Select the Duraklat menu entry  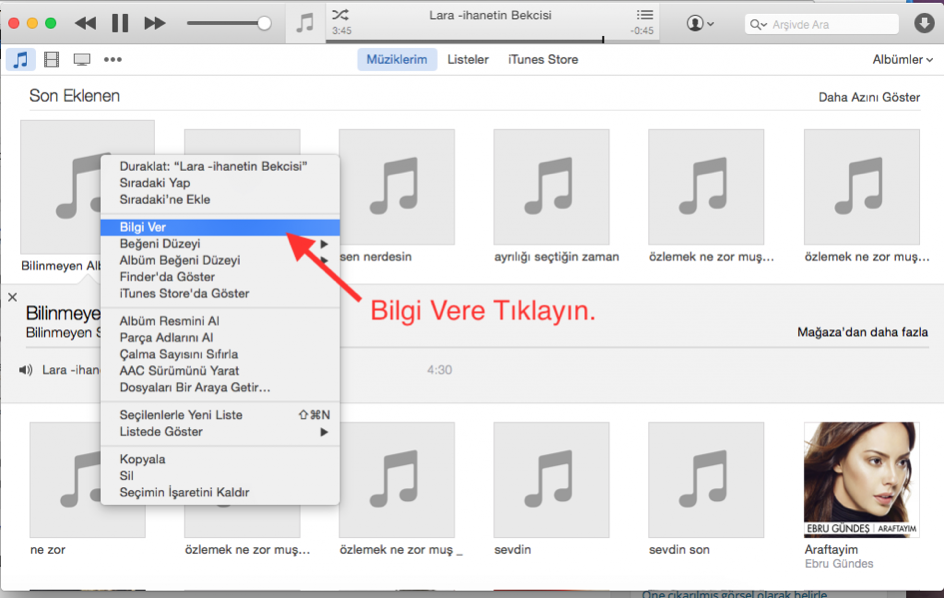[x=220, y=166]
